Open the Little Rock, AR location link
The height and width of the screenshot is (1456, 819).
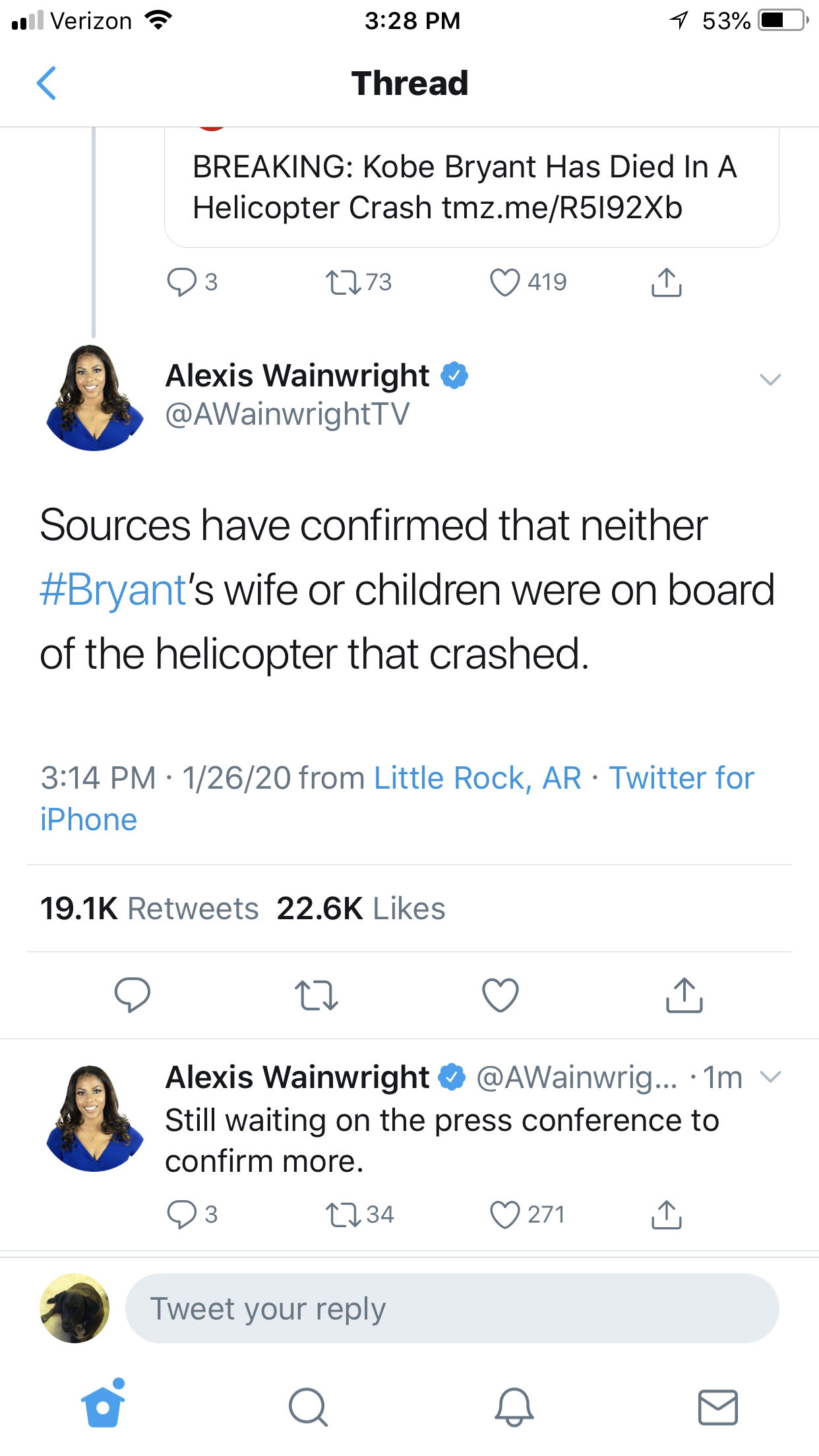tap(477, 778)
